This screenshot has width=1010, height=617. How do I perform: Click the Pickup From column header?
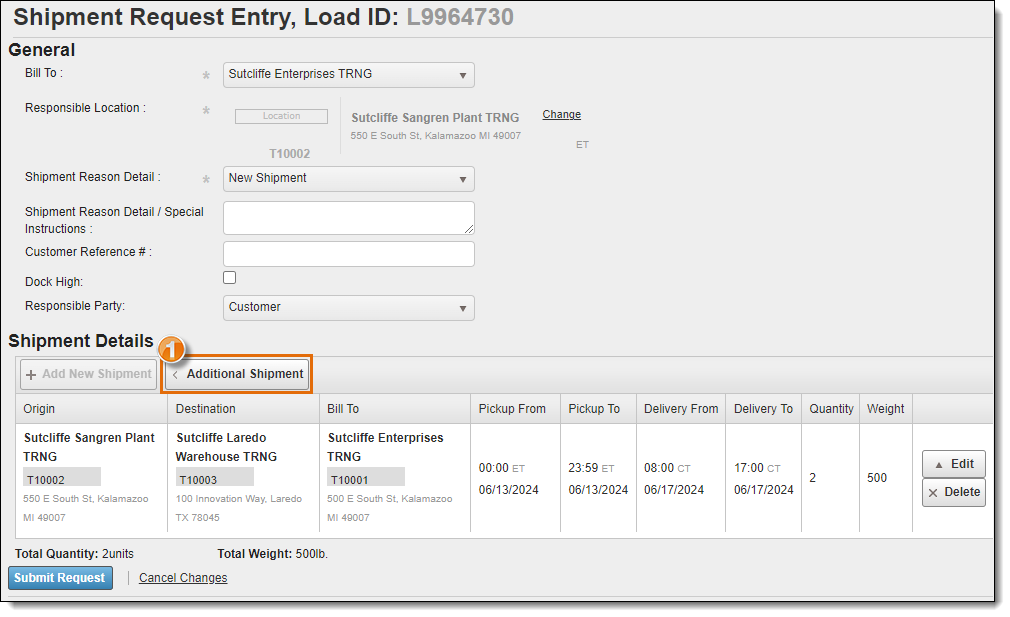point(512,409)
